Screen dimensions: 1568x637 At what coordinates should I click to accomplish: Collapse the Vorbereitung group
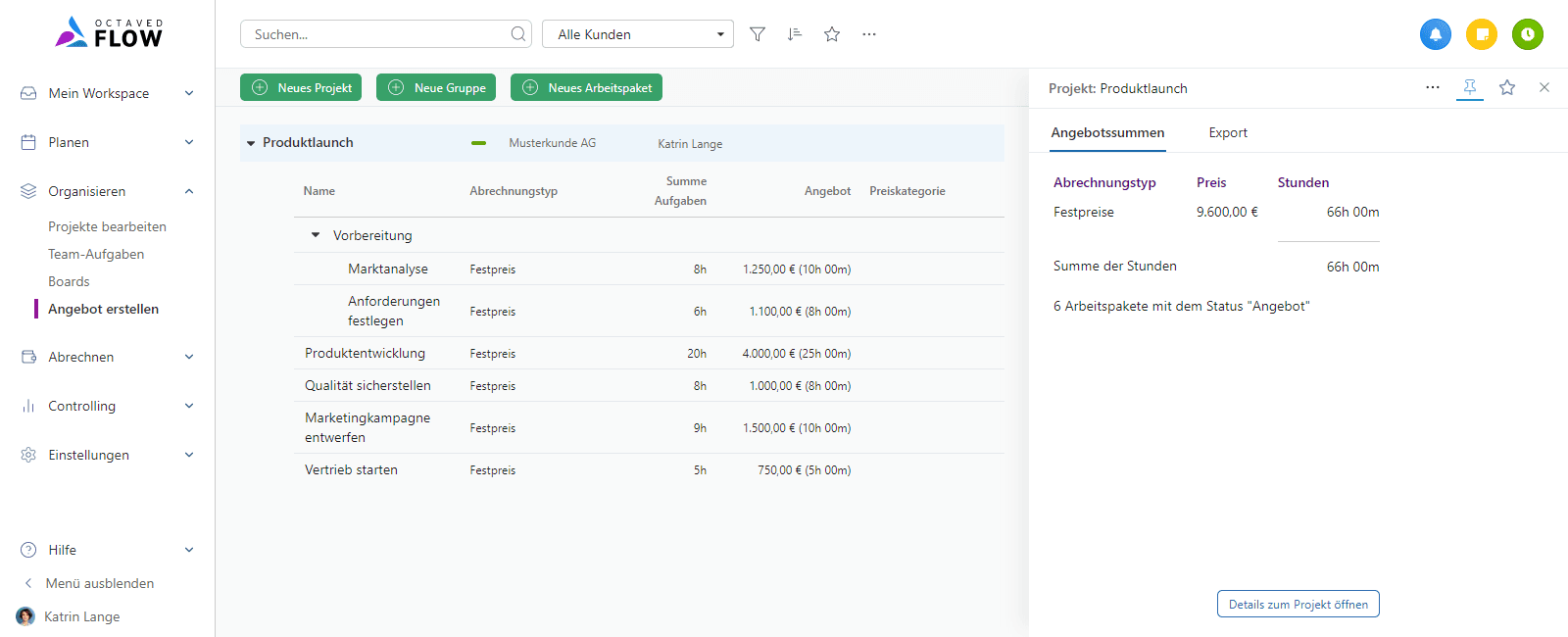point(316,235)
